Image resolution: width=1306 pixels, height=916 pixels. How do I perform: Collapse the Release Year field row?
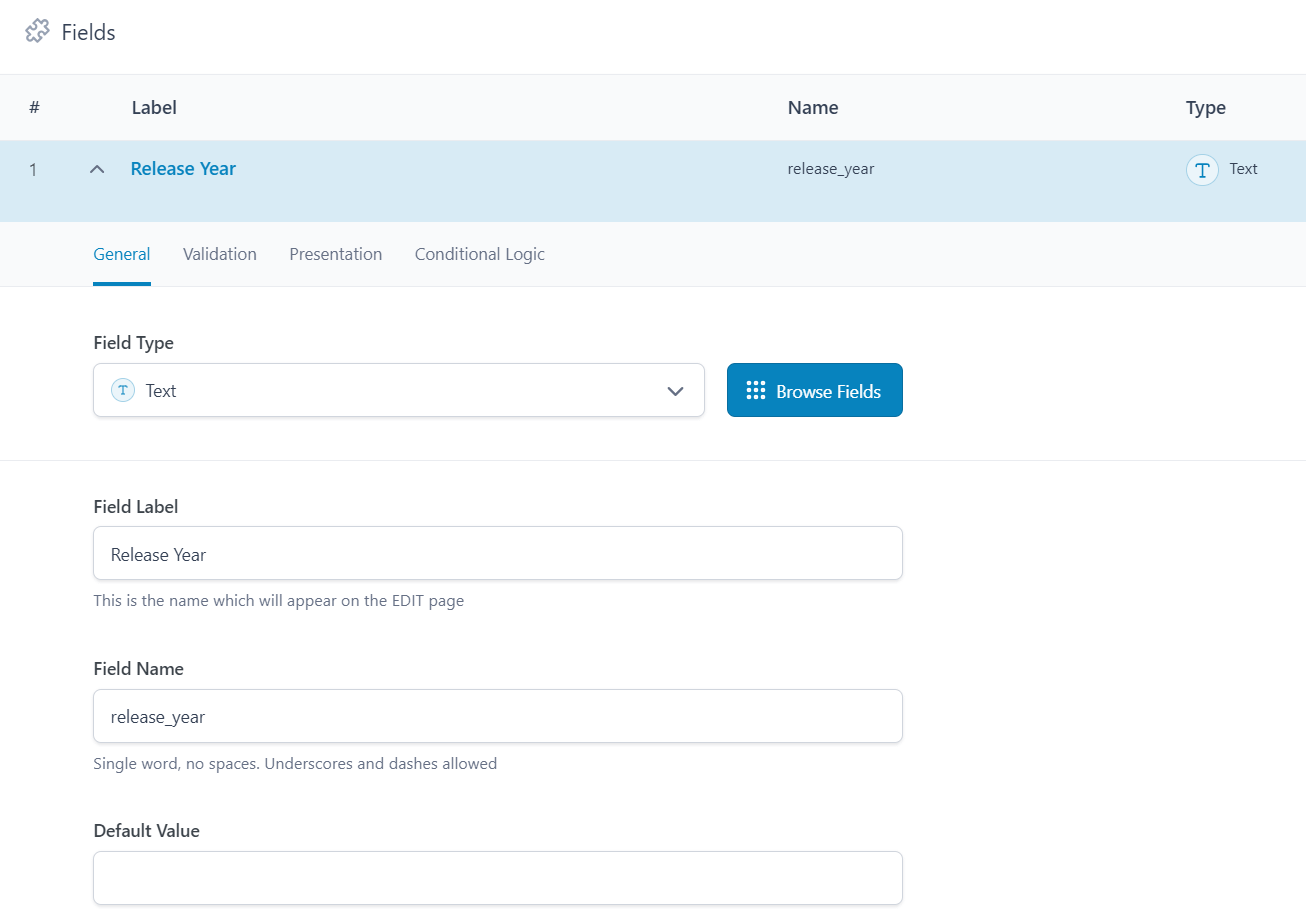(x=96, y=169)
